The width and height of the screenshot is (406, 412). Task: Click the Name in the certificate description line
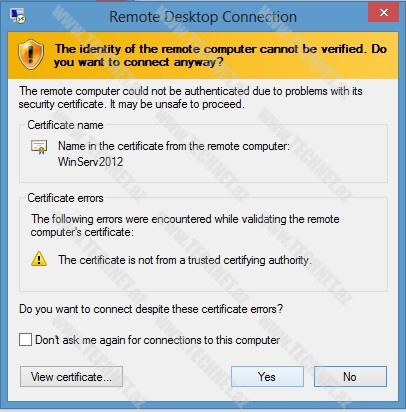(x=174, y=146)
